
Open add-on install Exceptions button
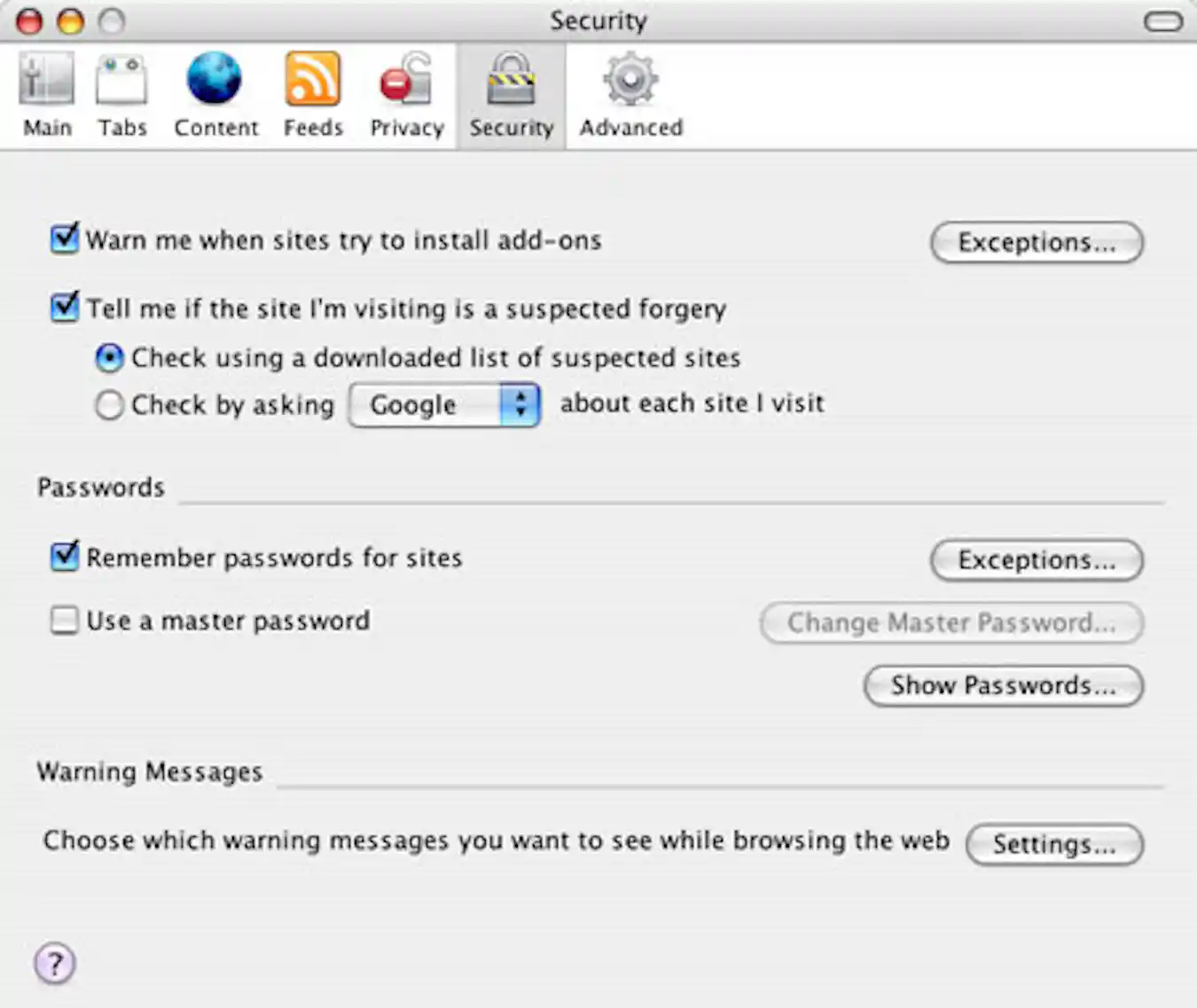pyautogui.click(x=1037, y=242)
